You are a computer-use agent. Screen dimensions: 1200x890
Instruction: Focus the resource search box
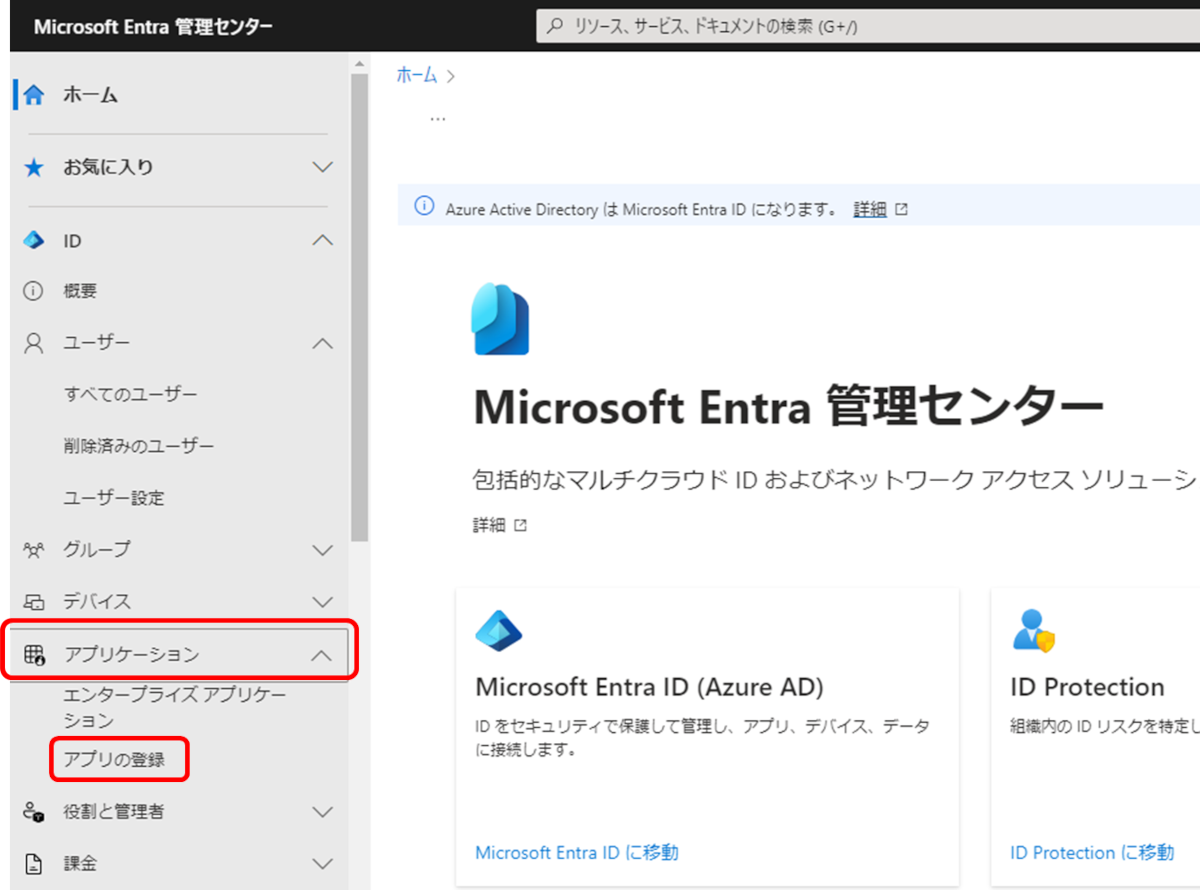868,27
